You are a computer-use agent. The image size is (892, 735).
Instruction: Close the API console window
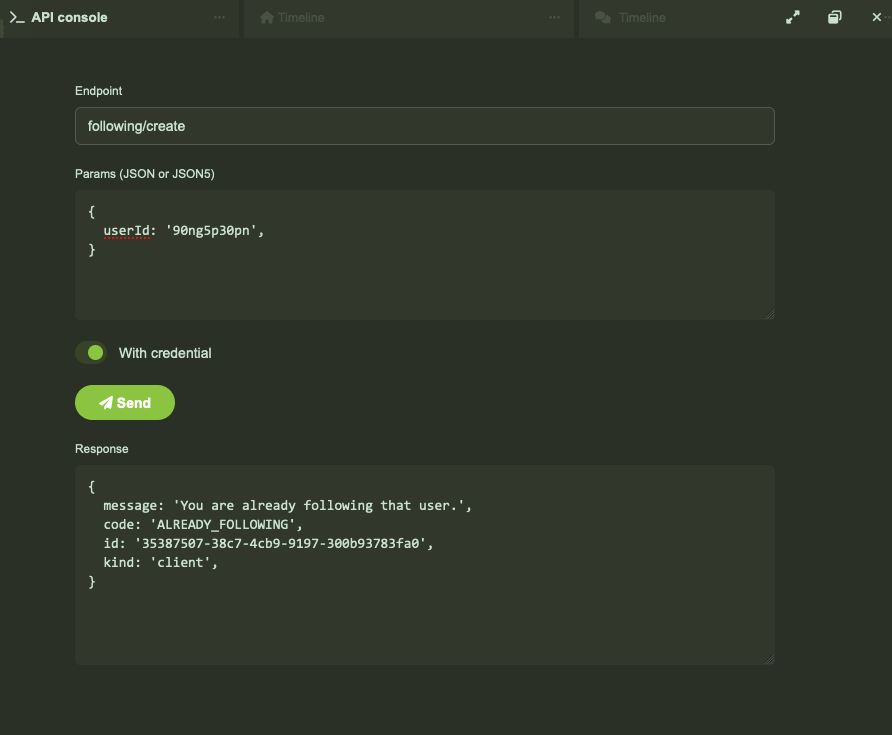pyautogui.click(x=877, y=17)
